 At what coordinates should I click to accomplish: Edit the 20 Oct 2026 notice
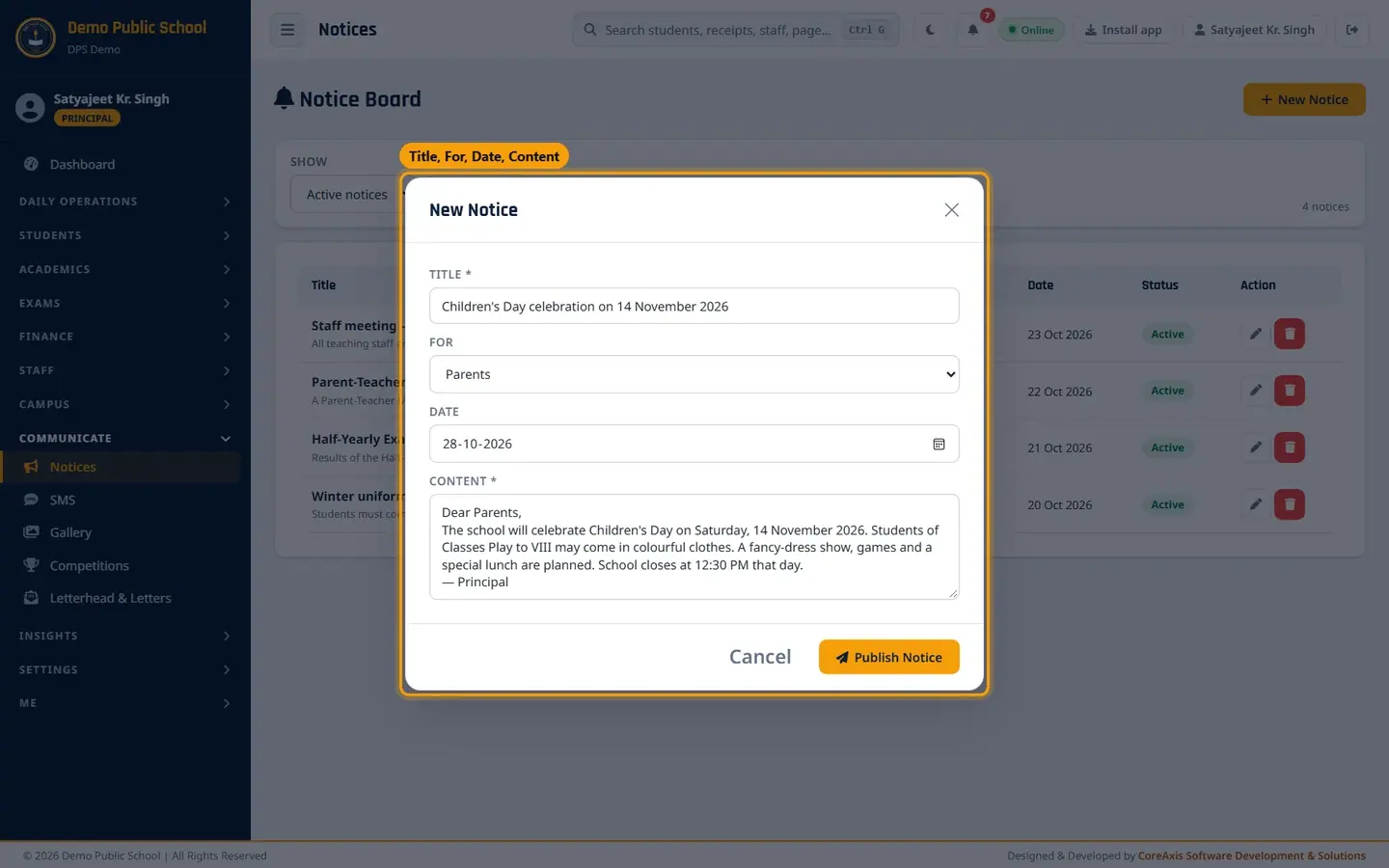(x=1255, y=504)
